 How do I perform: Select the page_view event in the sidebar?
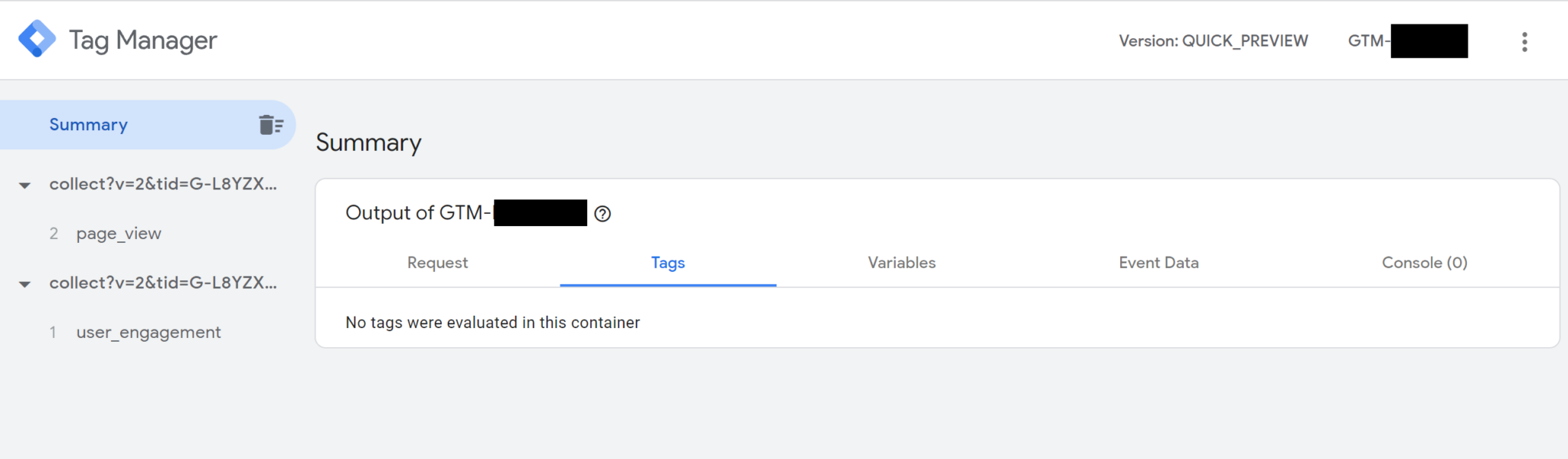click(x=119, y=233)
